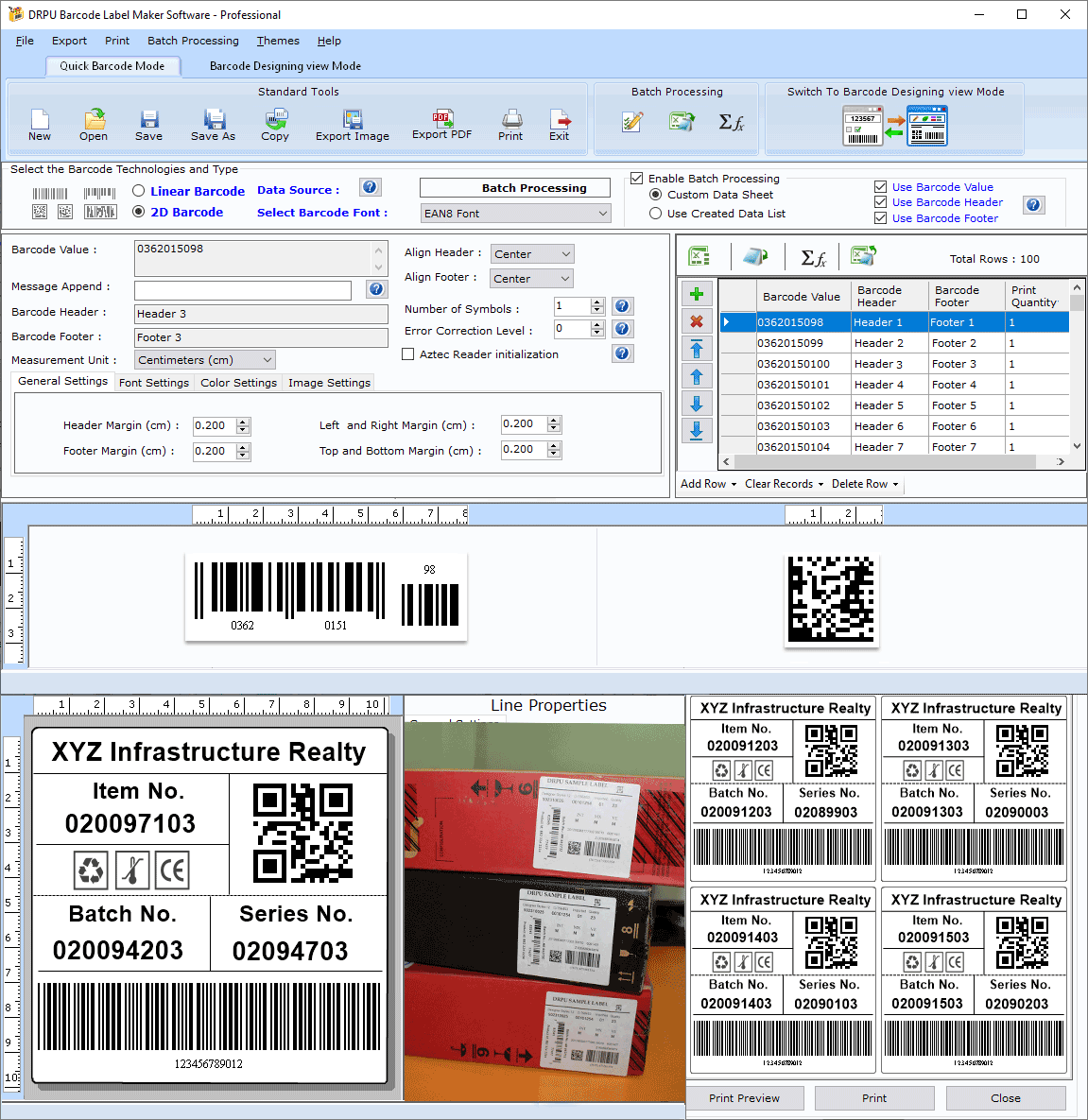Open a file with Open icon

pyautogui.click(x=94, y=124)
